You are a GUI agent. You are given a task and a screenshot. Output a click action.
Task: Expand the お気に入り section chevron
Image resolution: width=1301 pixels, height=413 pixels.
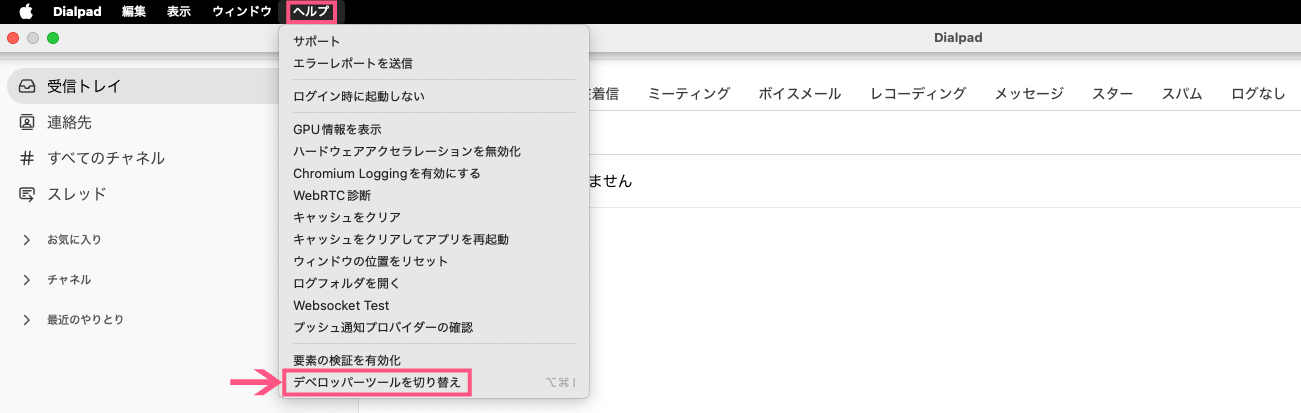tap(27, 240)
